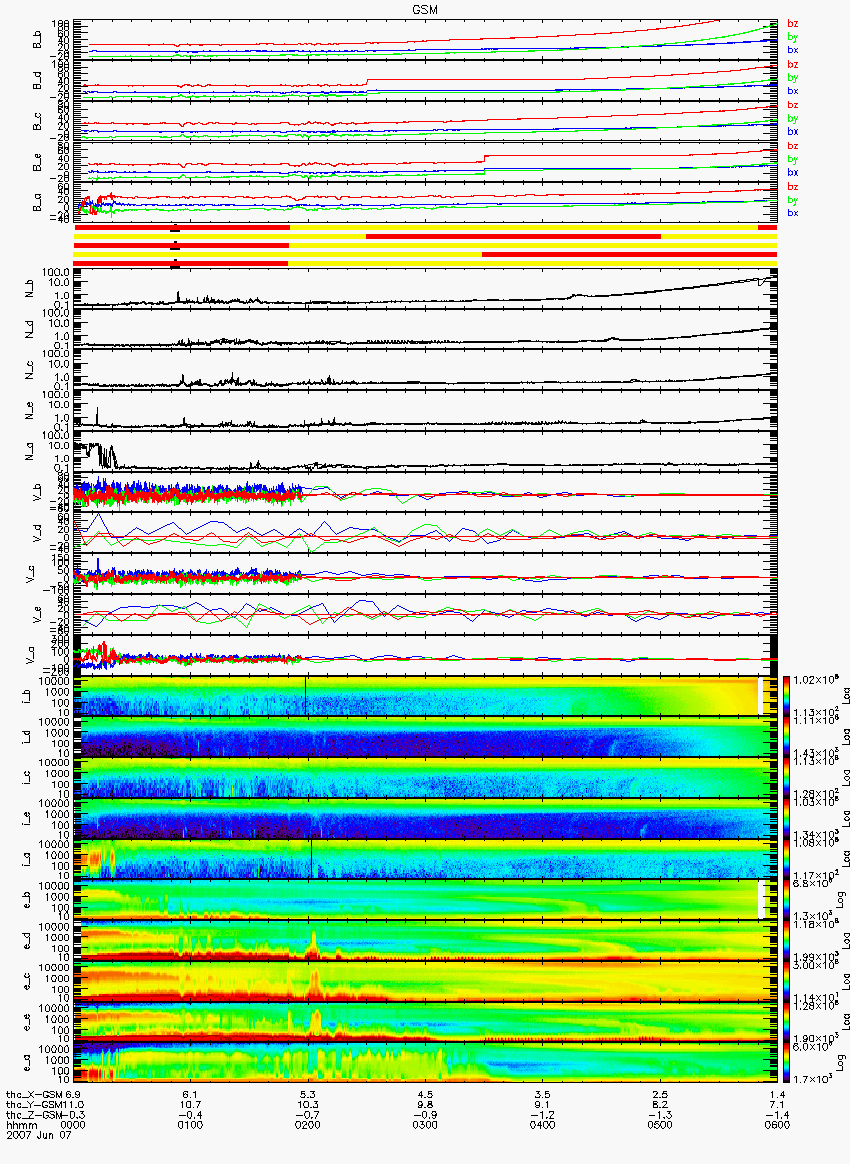Select the e_e electron spectrogram label
850x1164 pixels.
click(x=26, y=1021)
